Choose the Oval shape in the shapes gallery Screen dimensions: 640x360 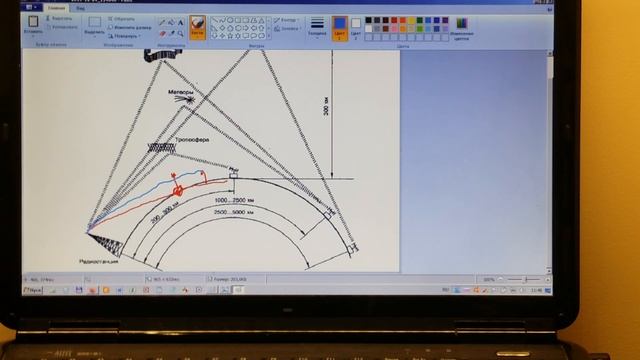click(x=230, y=20)
